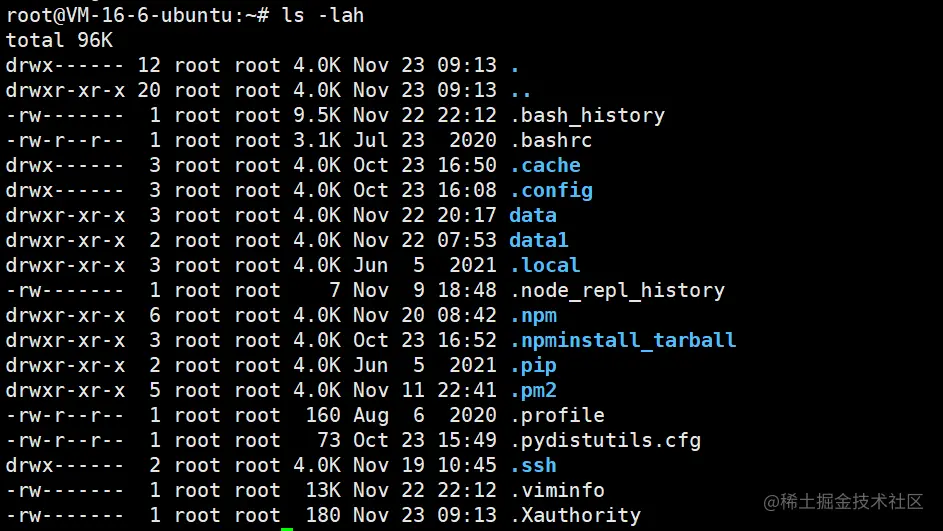Click the blue .ssh directory name
The width and height of the screenshot is (943, 531).
[533, 465]
